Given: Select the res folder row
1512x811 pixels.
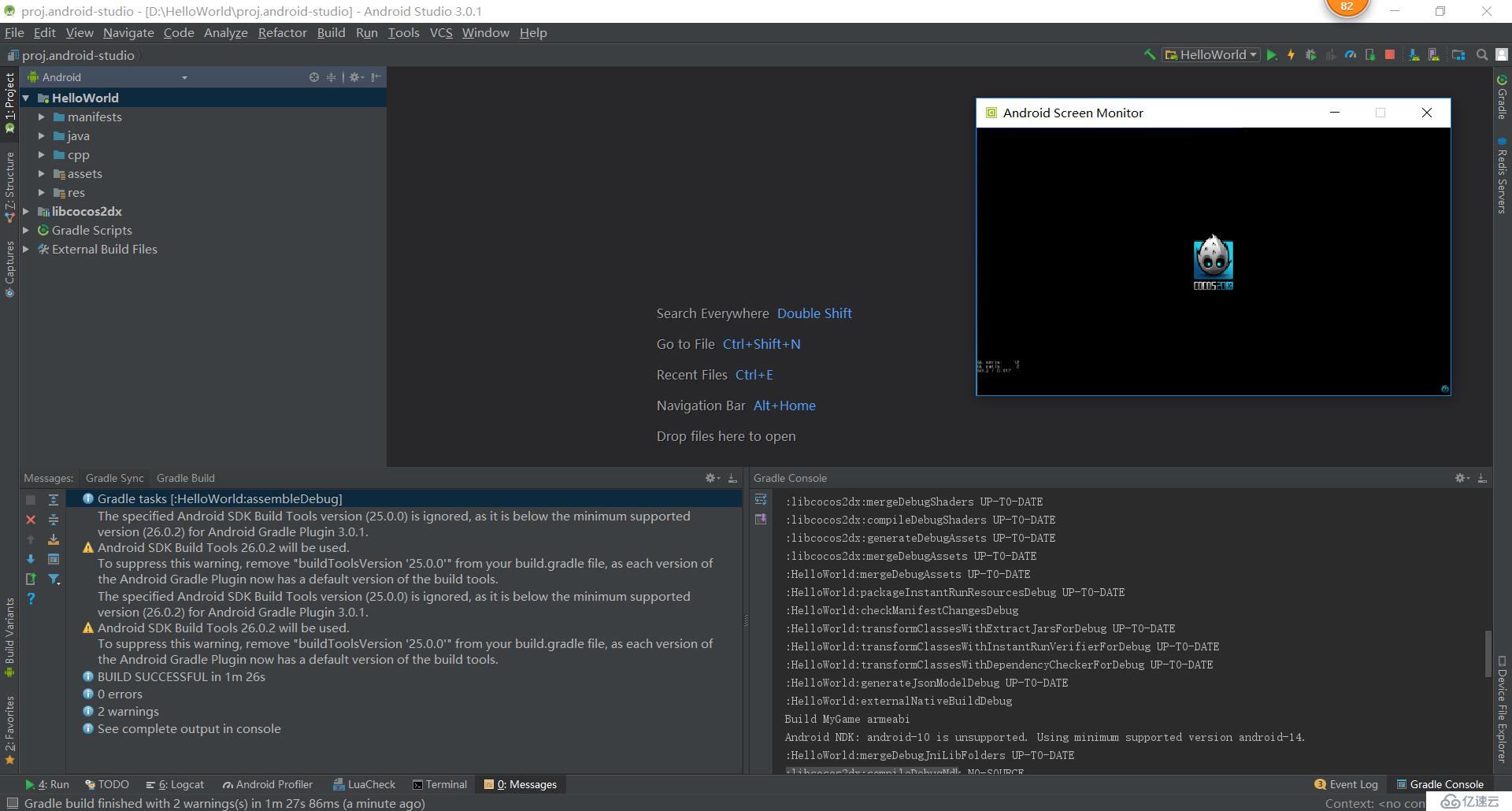Looking at the screenshot, I should click(x=203, y=192).
